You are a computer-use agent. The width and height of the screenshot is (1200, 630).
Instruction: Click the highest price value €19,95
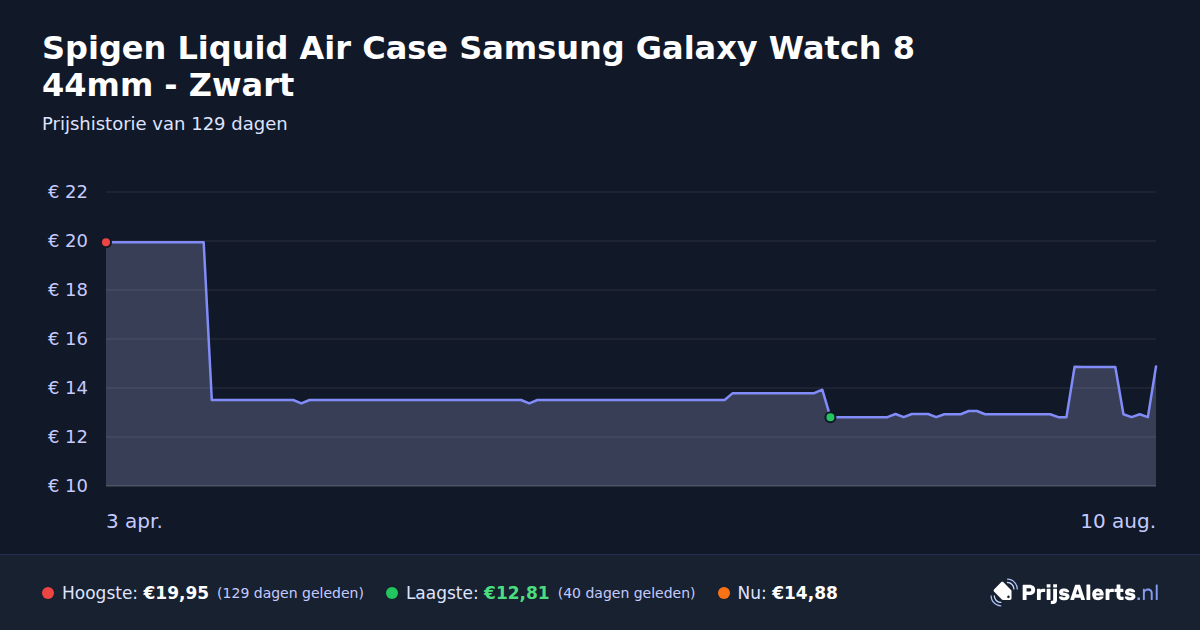point(176,593)
